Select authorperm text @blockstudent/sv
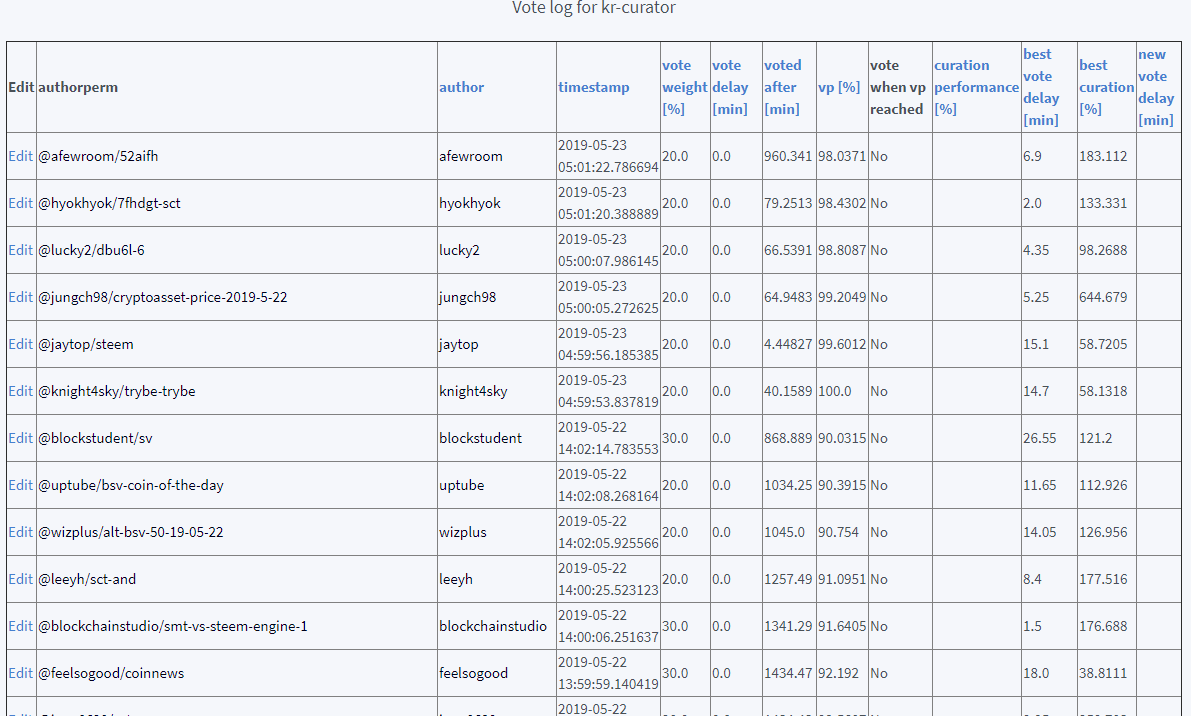The image size is (1191, 716). point(95,439)
